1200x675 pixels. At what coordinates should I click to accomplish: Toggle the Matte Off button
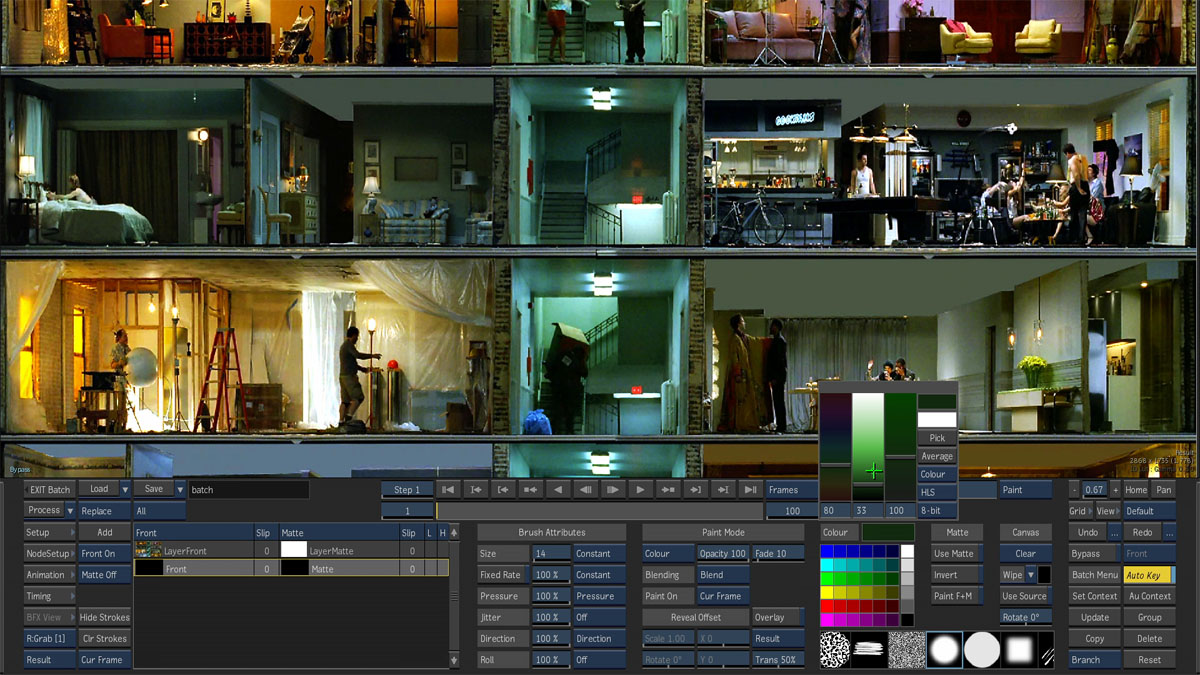(104, 575)
